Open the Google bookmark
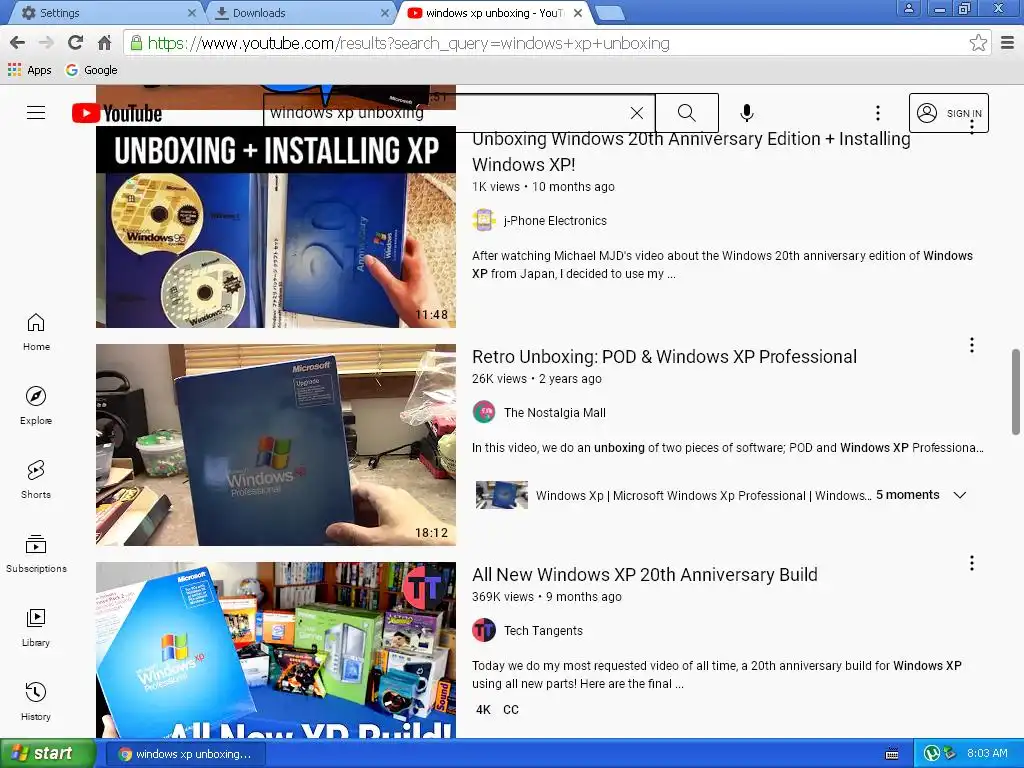 (x=91, y=70)
